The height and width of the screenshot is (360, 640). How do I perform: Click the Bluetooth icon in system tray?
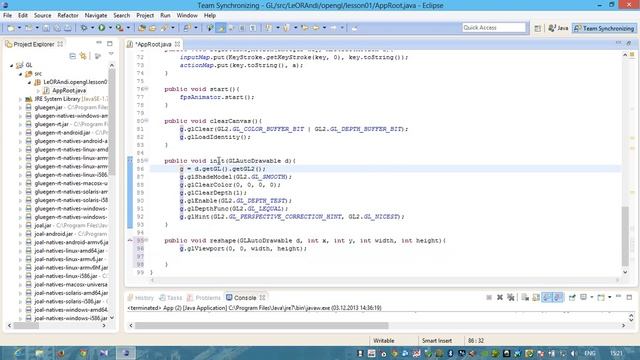451,353
